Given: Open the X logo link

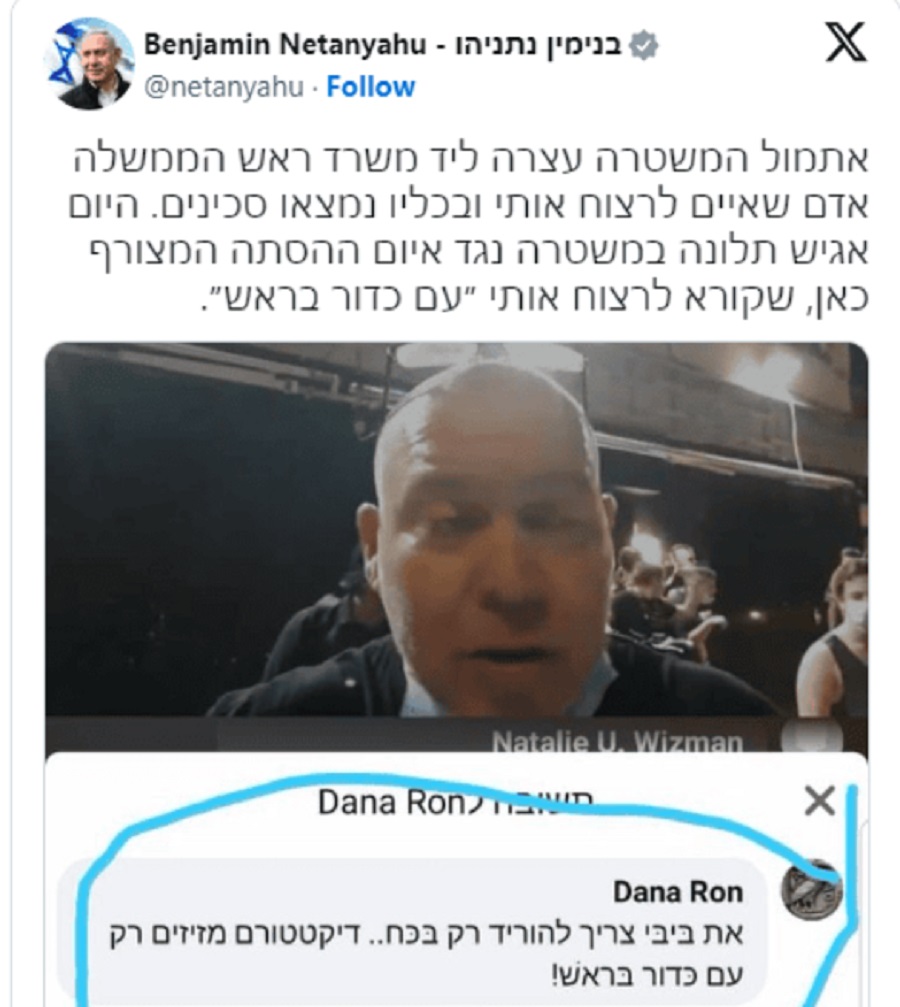Looking at the screenshot, I should pyautogui.click(x=846, y=42).
